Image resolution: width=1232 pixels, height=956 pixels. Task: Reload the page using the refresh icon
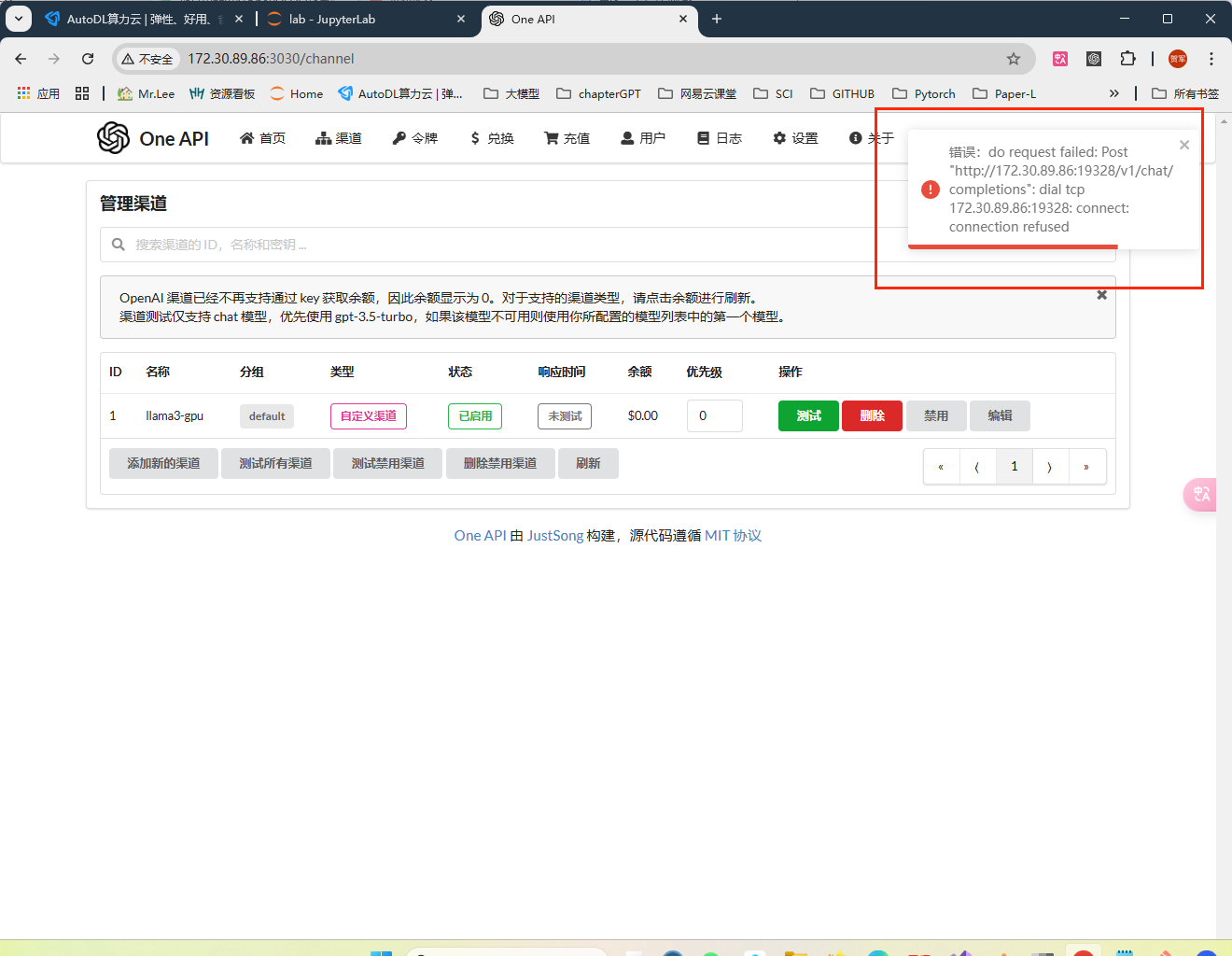click(x=88, y=59)
